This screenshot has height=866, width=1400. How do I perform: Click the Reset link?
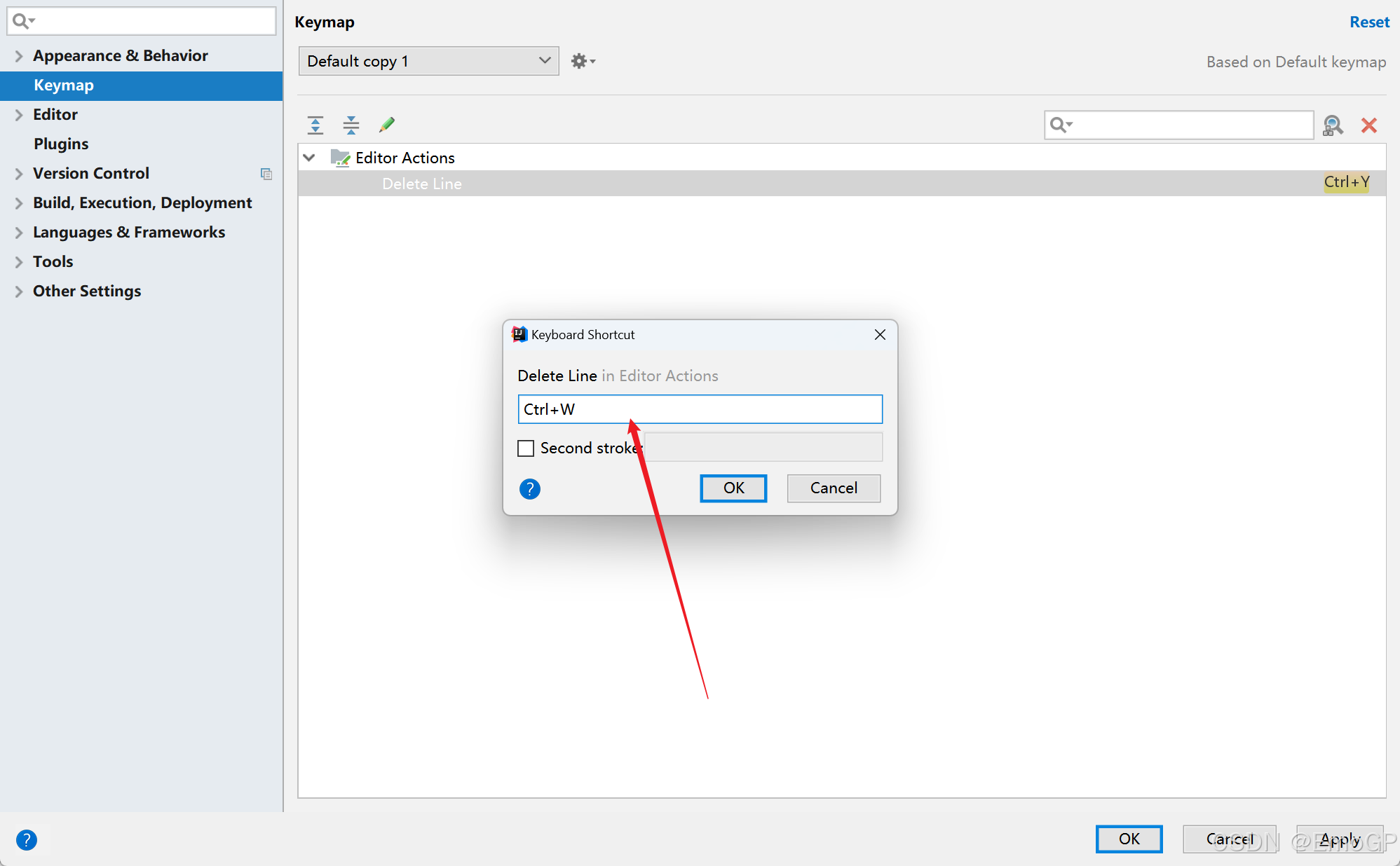(1368, 22)
